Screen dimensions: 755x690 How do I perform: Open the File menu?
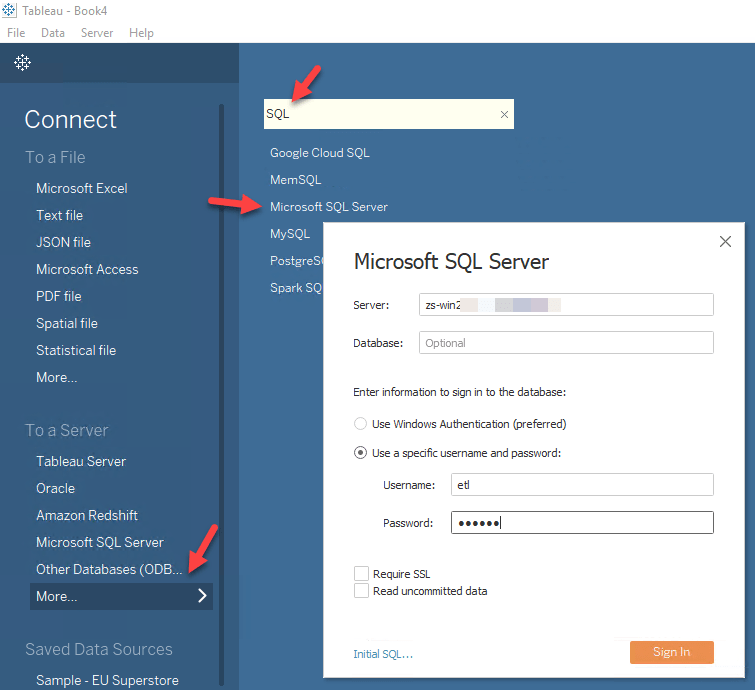[x=16, y=33]
